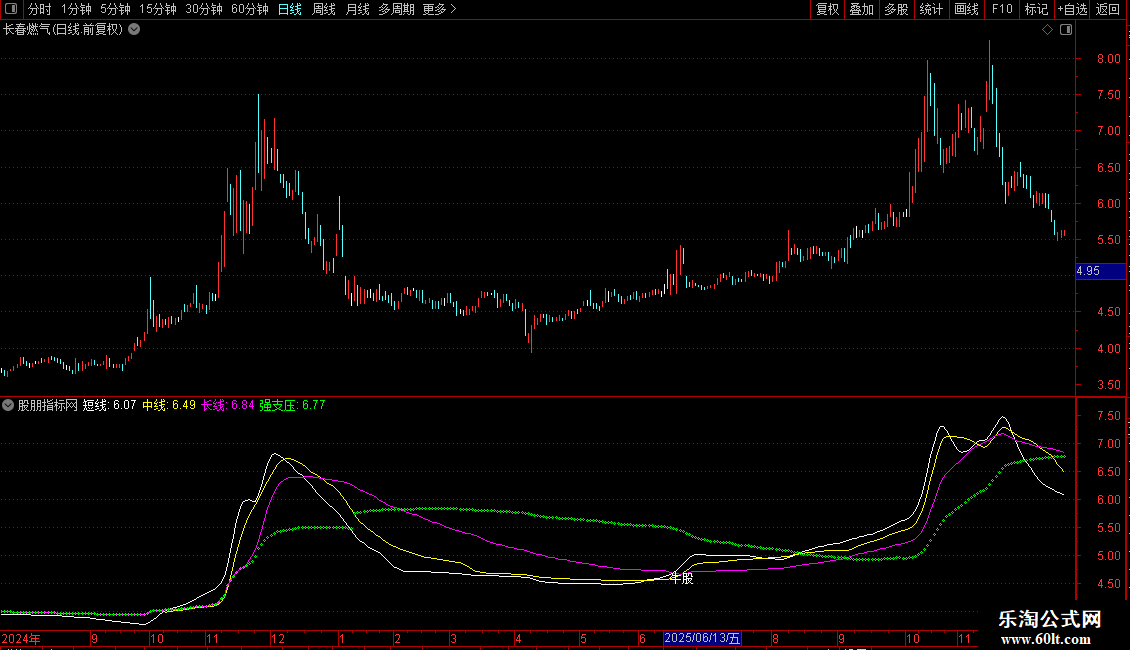Select the 30分钟 period

point(204,9)
